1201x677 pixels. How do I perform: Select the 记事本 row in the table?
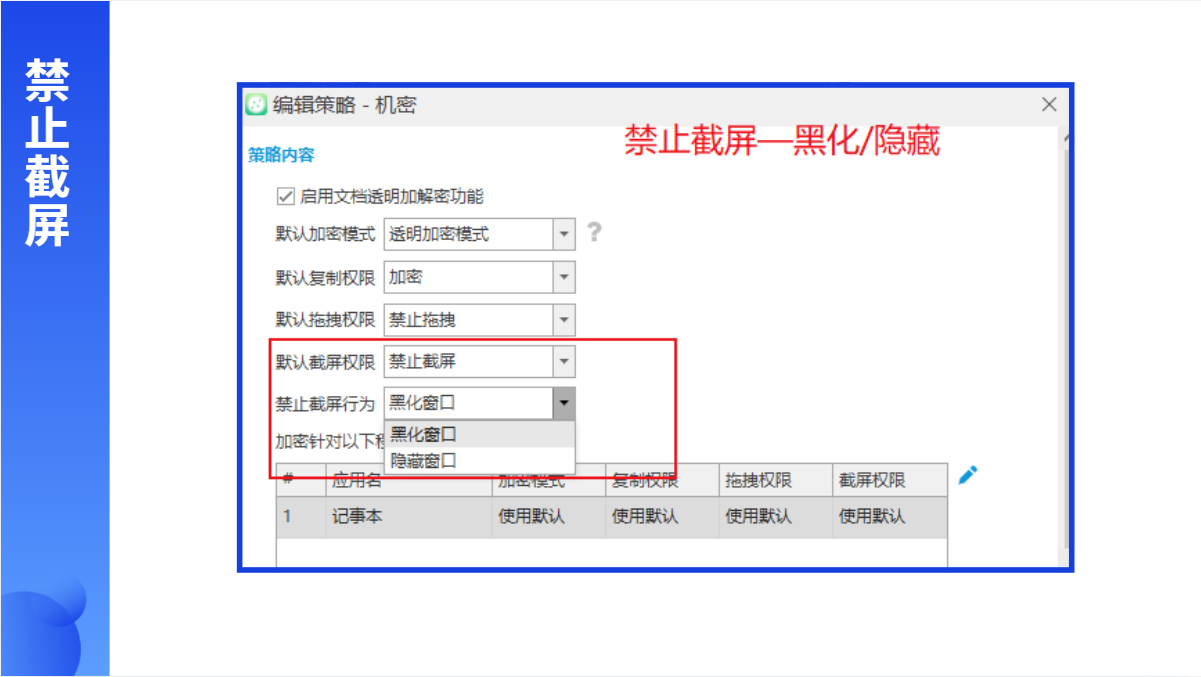pos(358,517)
